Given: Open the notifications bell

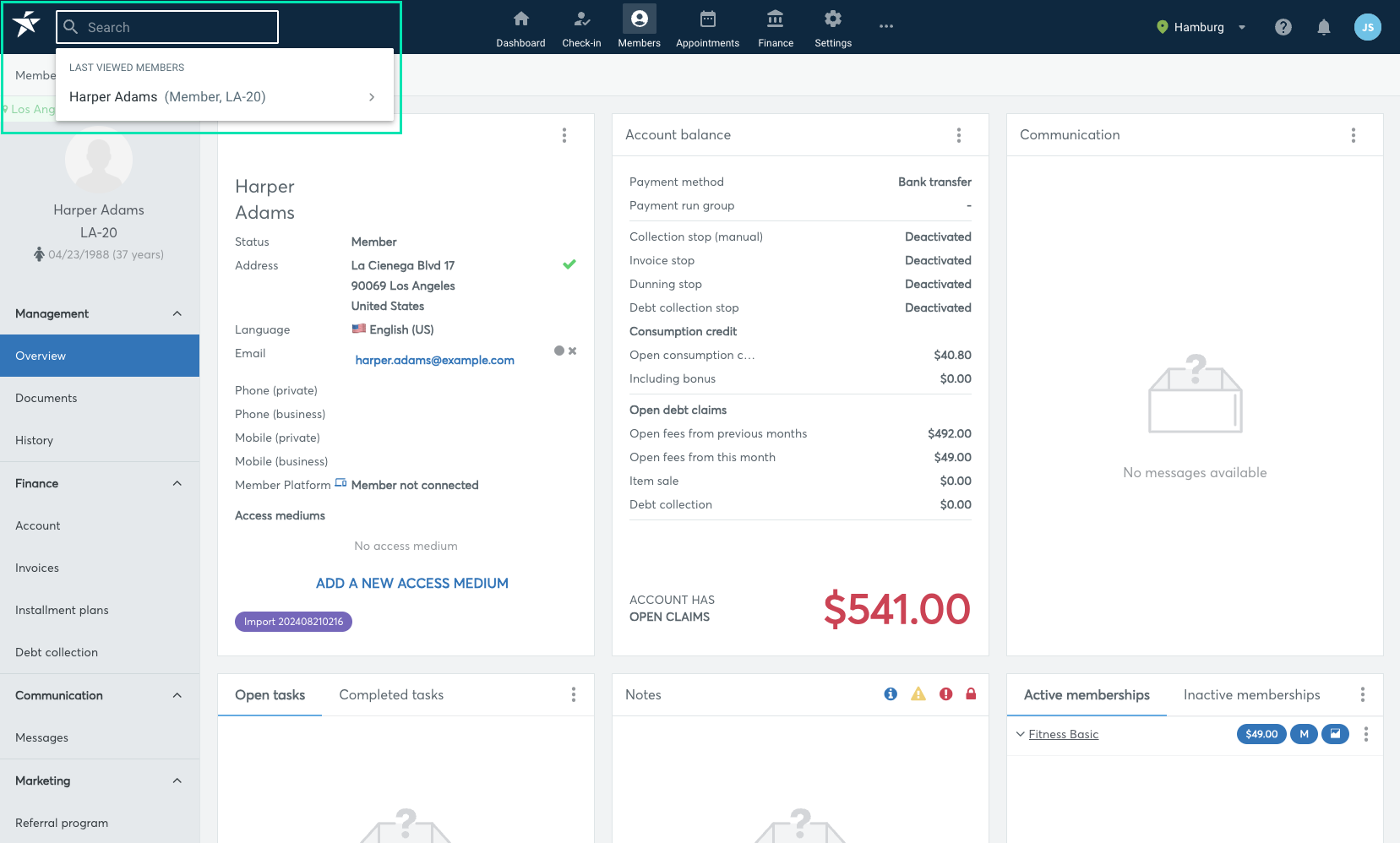Looking at the screenshot, I should click(x=1324, y=27).
